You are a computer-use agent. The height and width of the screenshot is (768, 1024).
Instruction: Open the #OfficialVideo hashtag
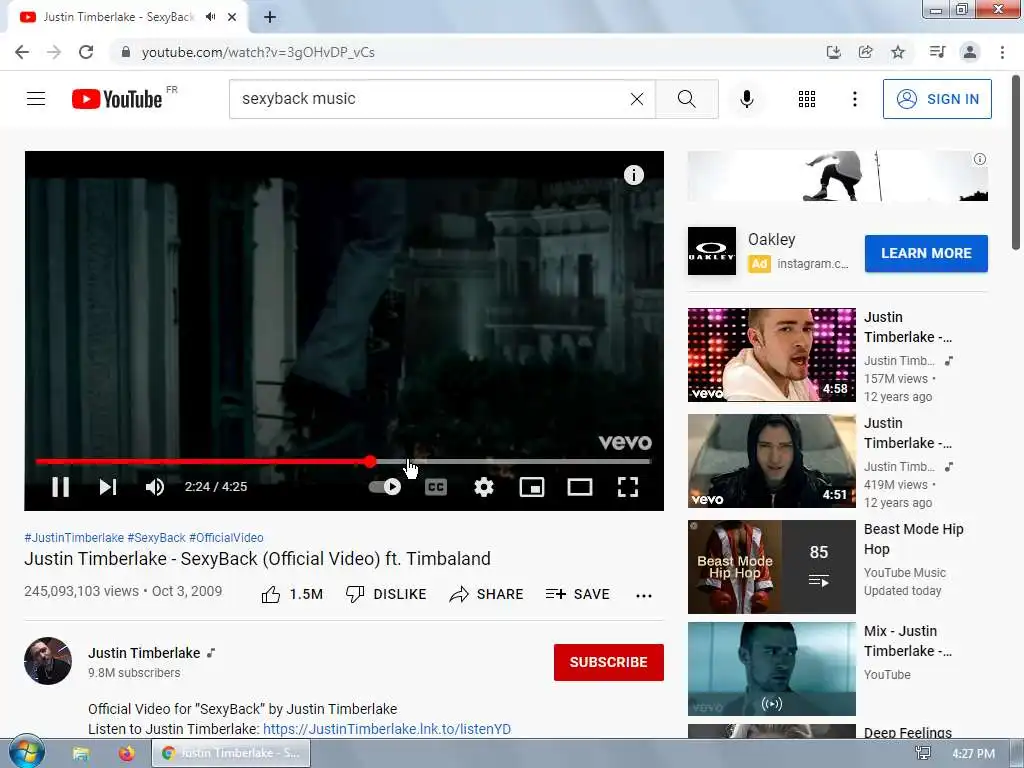tap(227, 537)
